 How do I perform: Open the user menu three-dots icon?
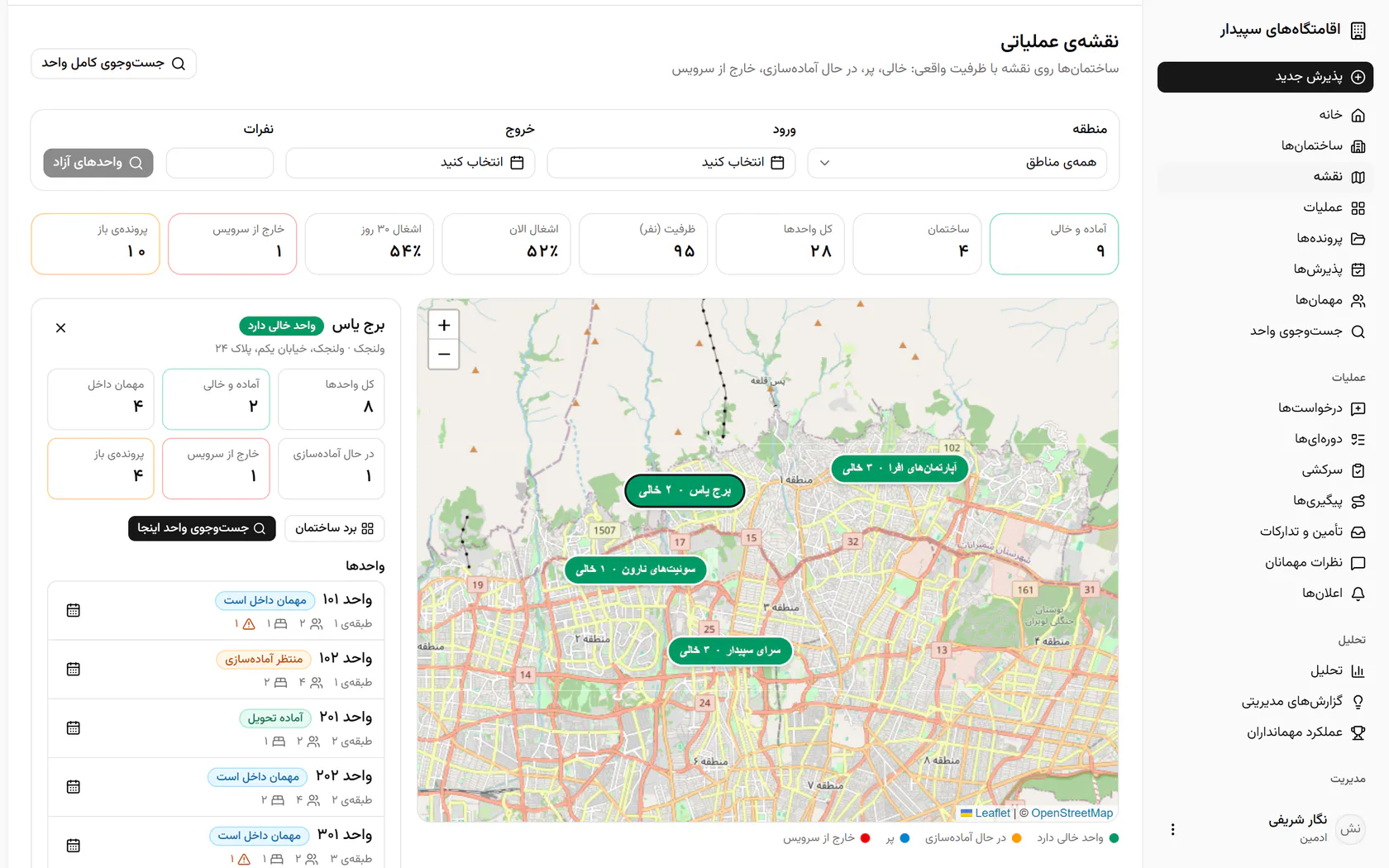click(x=1172, y=829)
